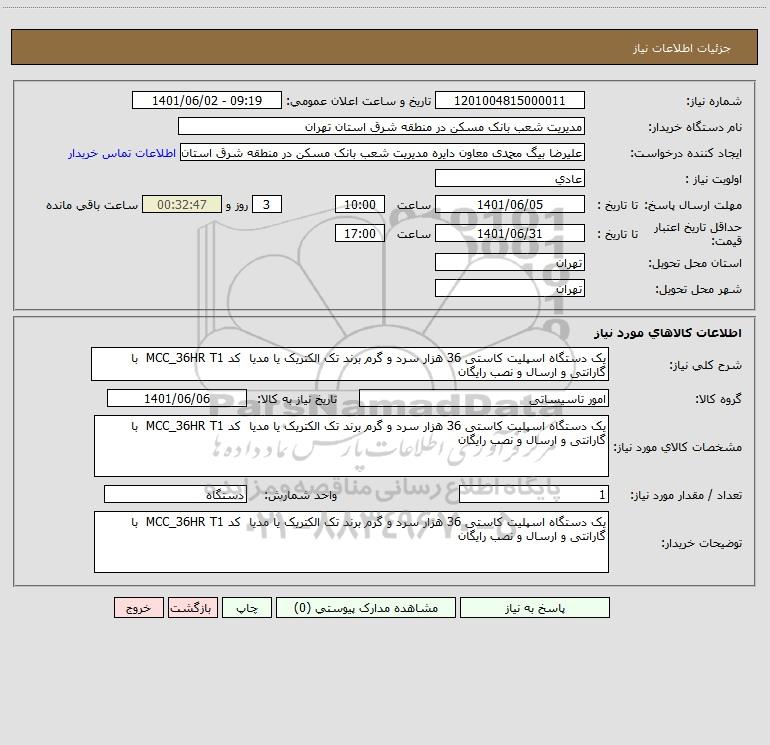Click the تاریخ نیاز به کالا field 1401/06/06
The height and width of the screenshot is (745, 770).
tap(177, 398)
